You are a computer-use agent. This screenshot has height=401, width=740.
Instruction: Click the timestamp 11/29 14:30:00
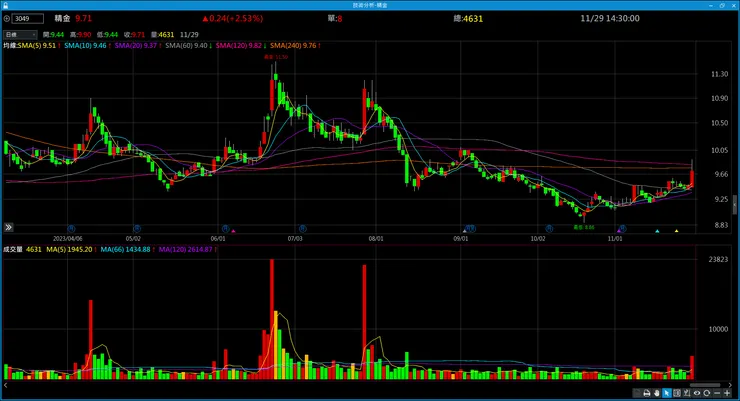(x=610, y=18)
